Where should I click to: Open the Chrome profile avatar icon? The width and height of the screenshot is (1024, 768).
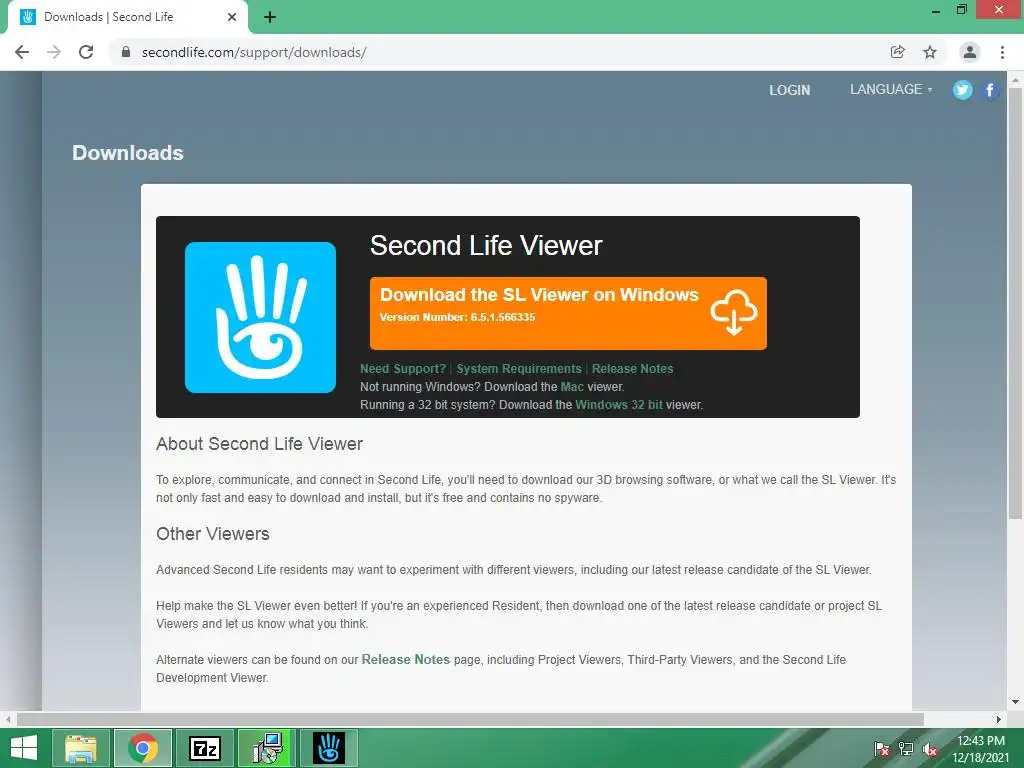click(x=970, y=52)
